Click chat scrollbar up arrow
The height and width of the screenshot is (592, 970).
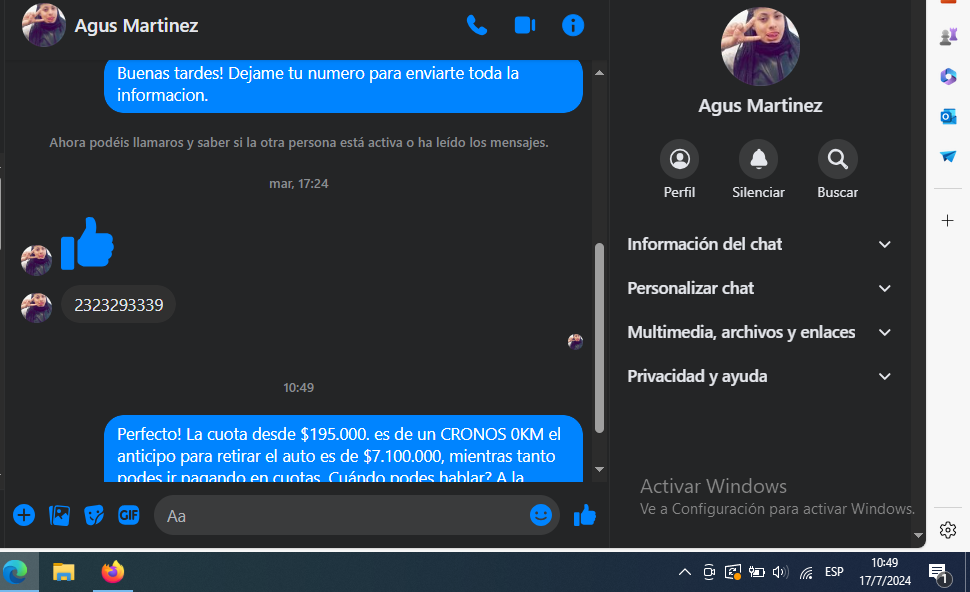point(599,72)
